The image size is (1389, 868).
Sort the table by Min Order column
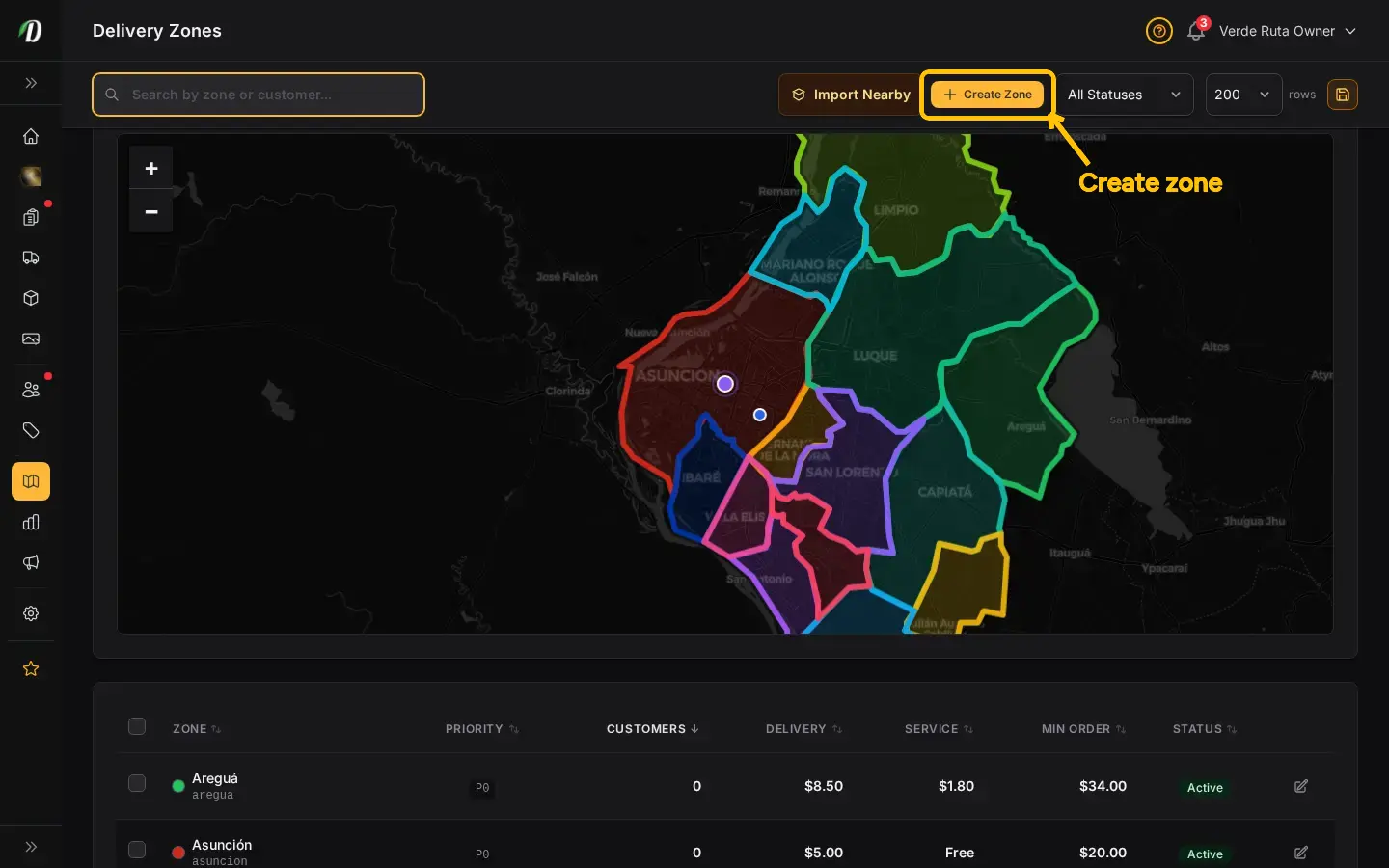point(1084,729)
